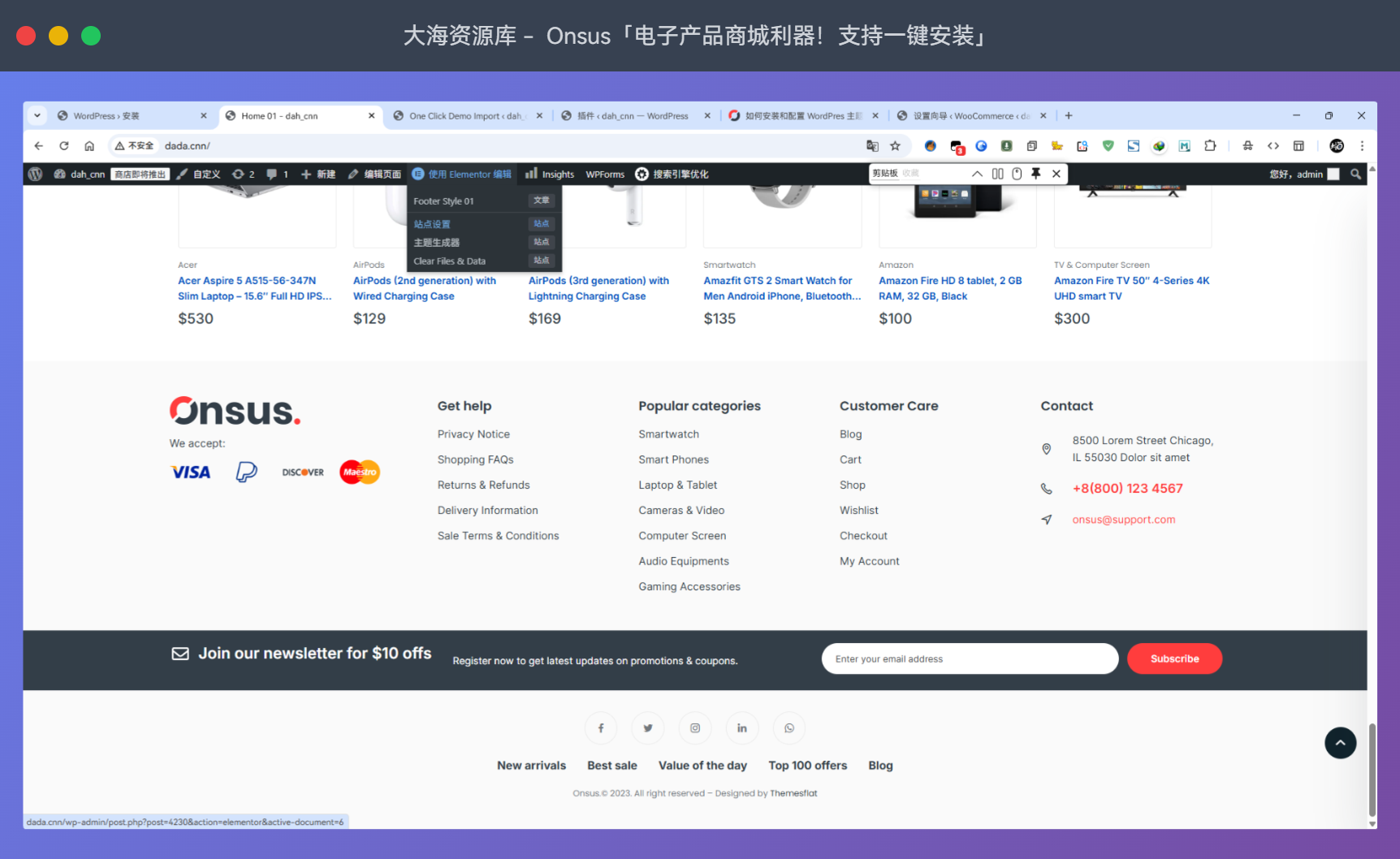Pin the clipboard floating panel
The height and width of the screenshot is (859, 1400).
pos(1036,174)
